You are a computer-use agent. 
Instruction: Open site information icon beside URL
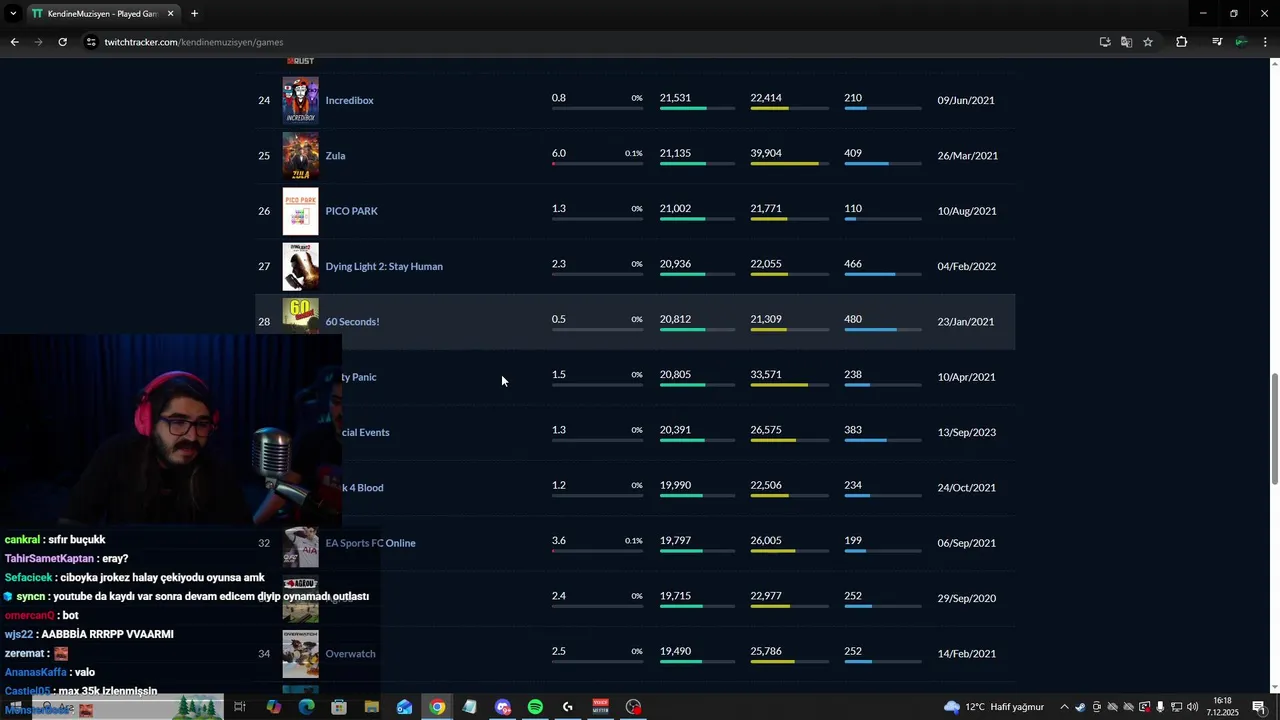91,42
